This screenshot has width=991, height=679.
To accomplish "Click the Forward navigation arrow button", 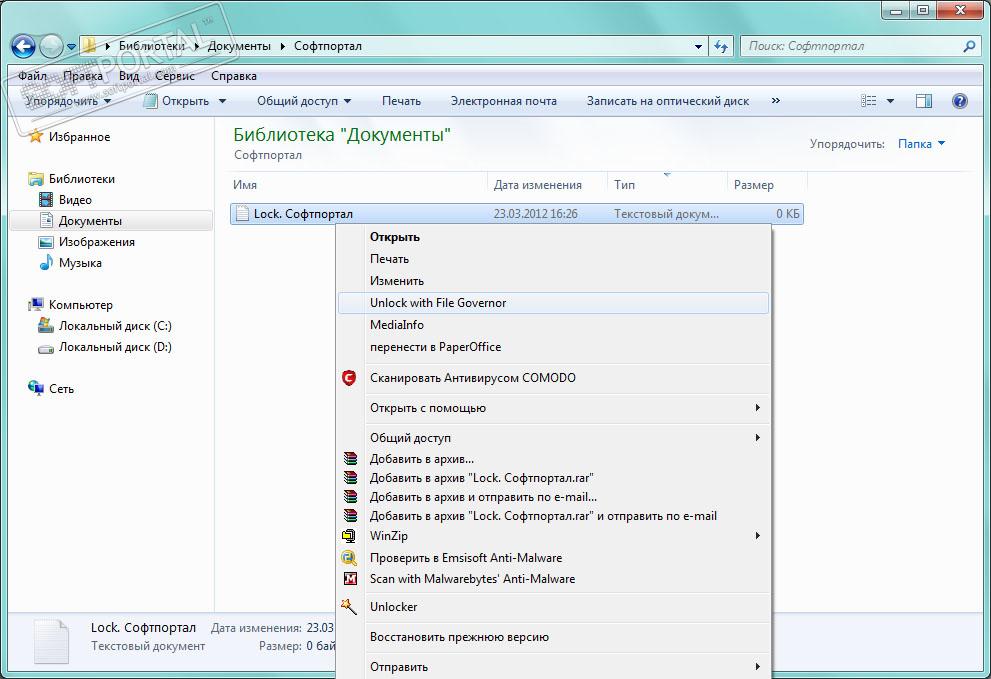I will tap(51, 46).
